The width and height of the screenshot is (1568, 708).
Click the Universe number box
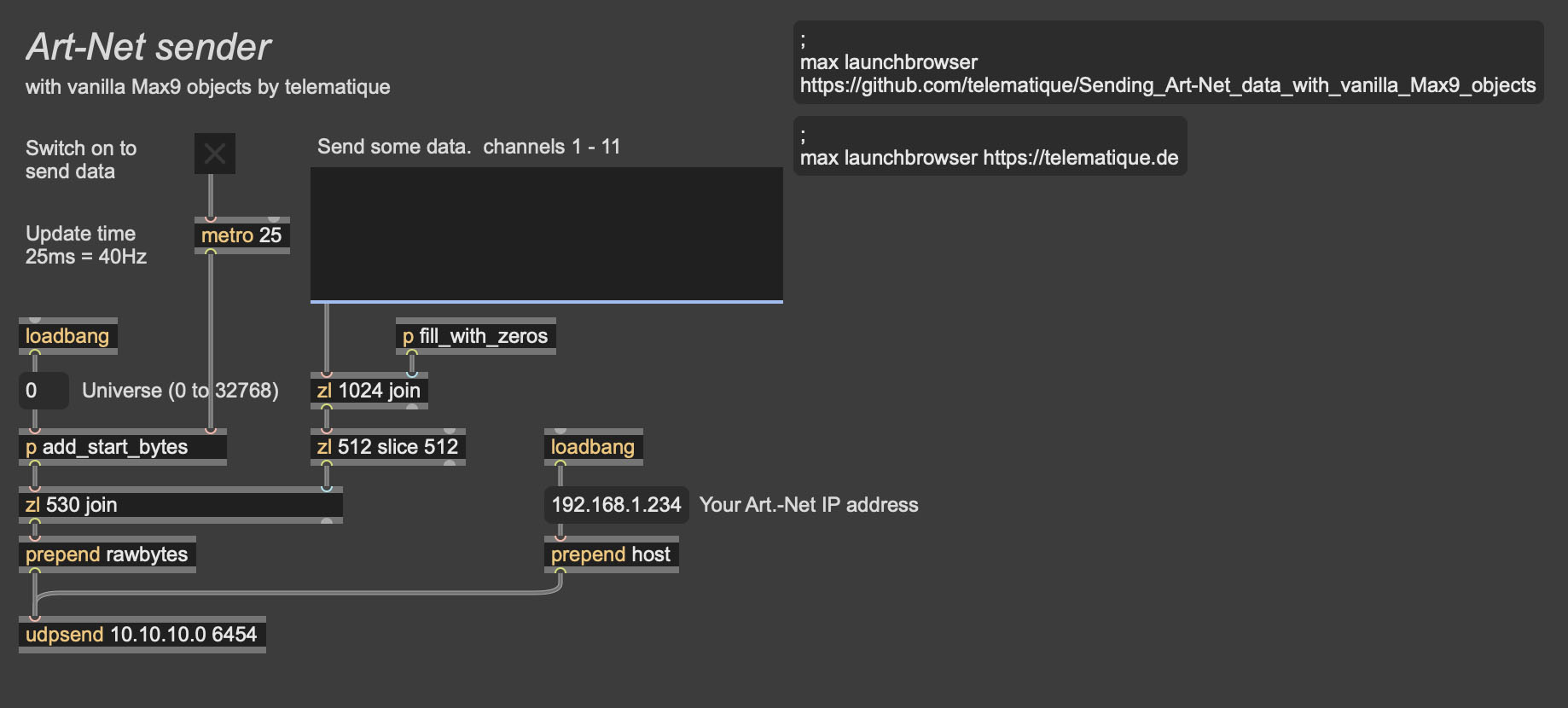pos(43,391)
